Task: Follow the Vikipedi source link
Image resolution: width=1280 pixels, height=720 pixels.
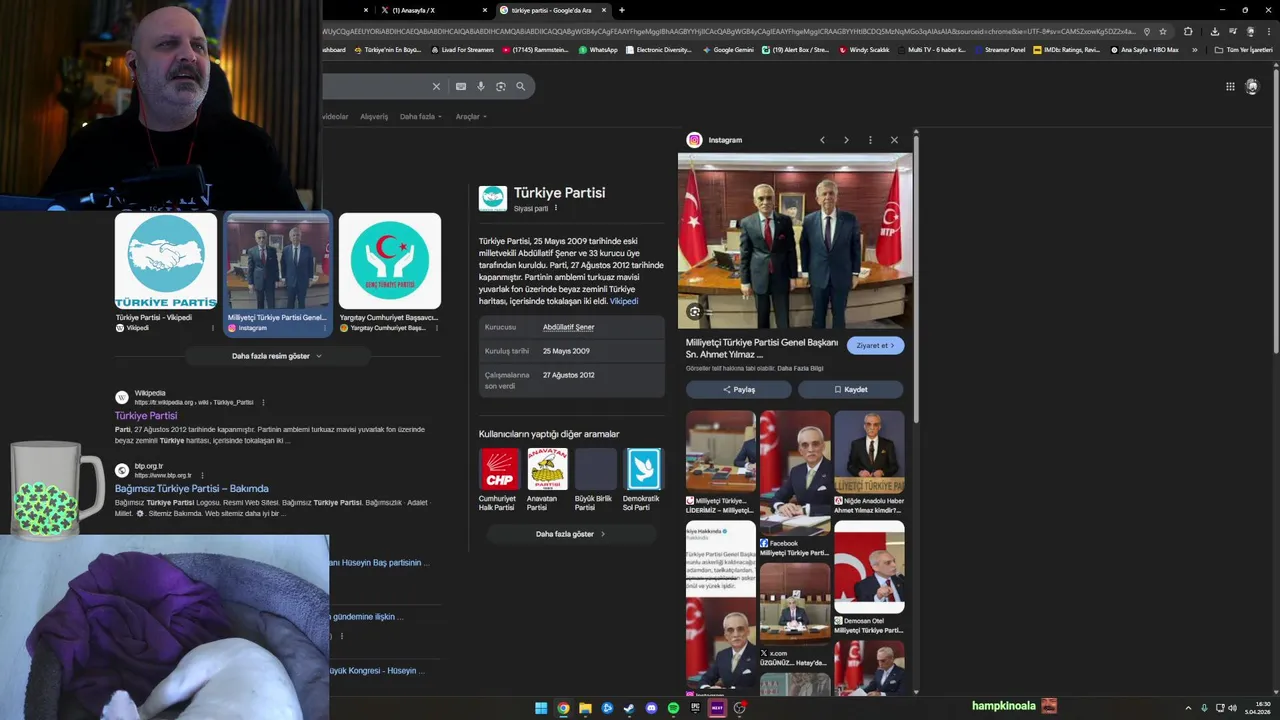Action: [x=624, y=301]
